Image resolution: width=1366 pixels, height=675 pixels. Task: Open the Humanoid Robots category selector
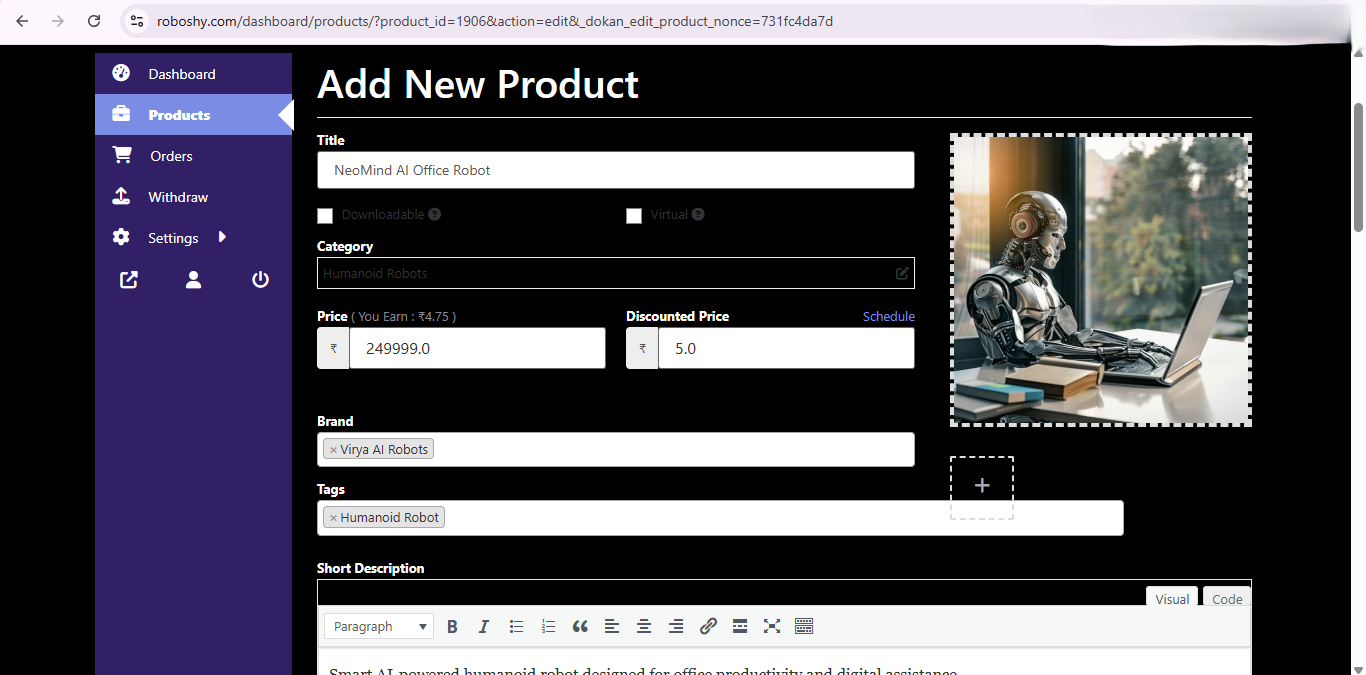coord(615,273)
